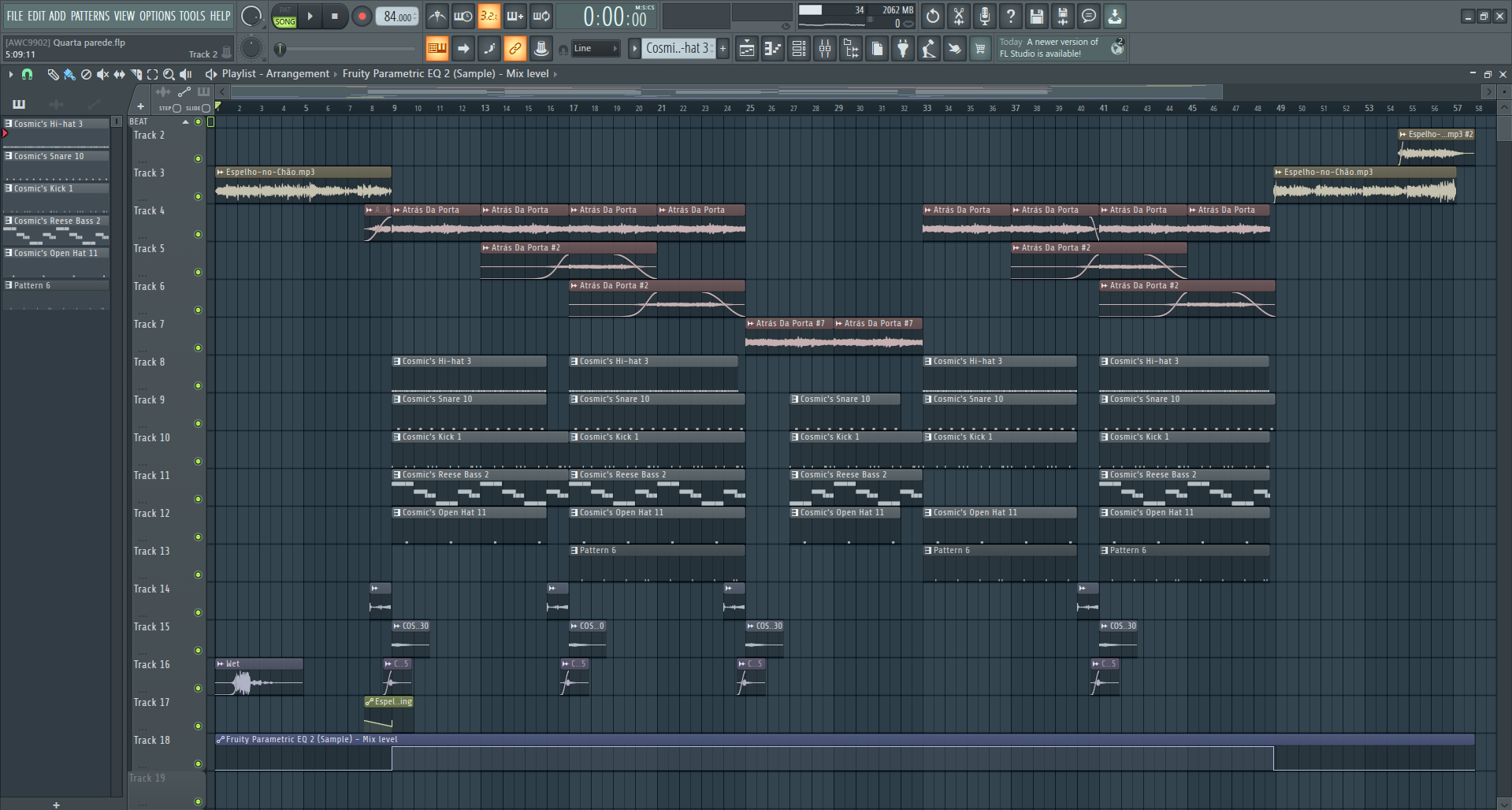Screen dimensions: 1512x810
Task: Toggle loop recording icon
Action: click(541, 16)
